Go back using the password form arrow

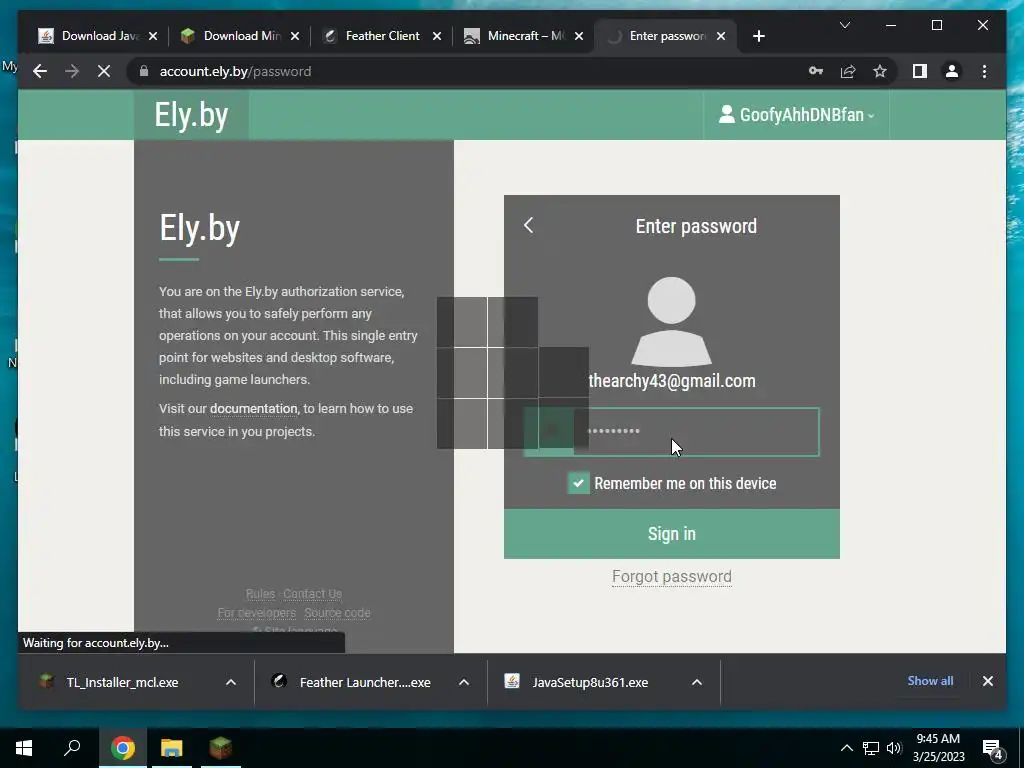point(528,225)
